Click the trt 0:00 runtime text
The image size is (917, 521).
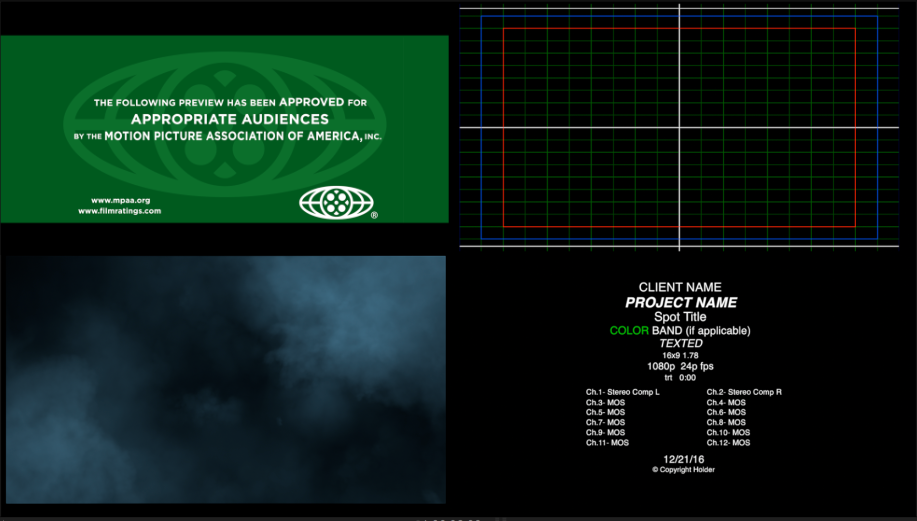pyautogui.click(x=680, y=377)
